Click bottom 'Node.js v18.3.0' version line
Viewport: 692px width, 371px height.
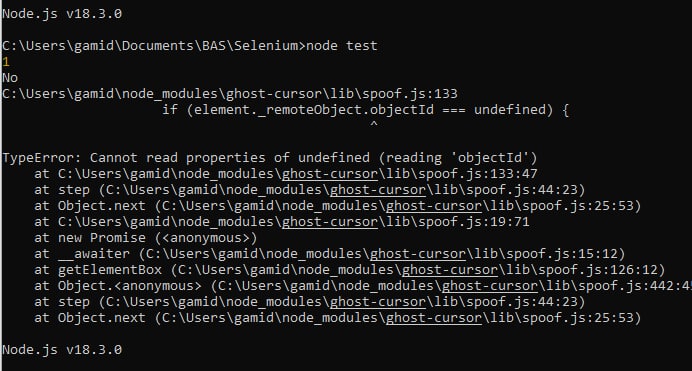(x=62, y=350)
